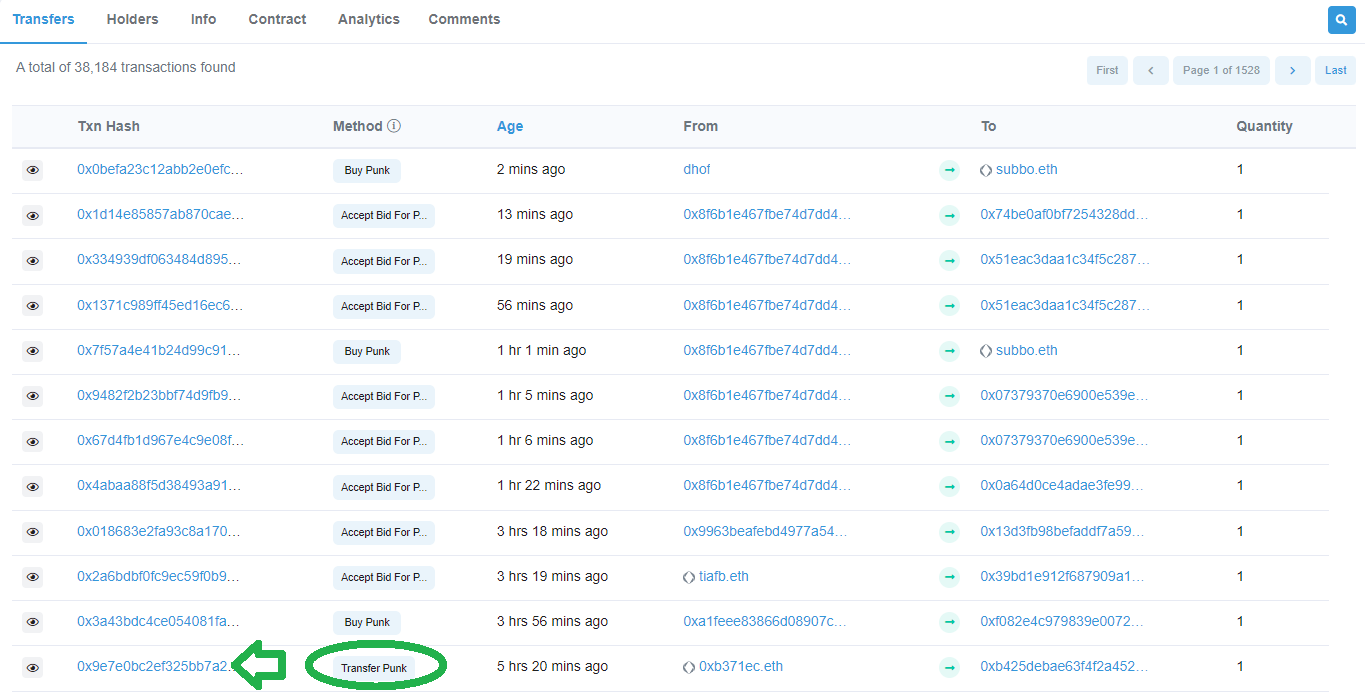Open the Analytics tab
Screen dimensions: 1365x692
pyautogui.click(x=369, y=20)
